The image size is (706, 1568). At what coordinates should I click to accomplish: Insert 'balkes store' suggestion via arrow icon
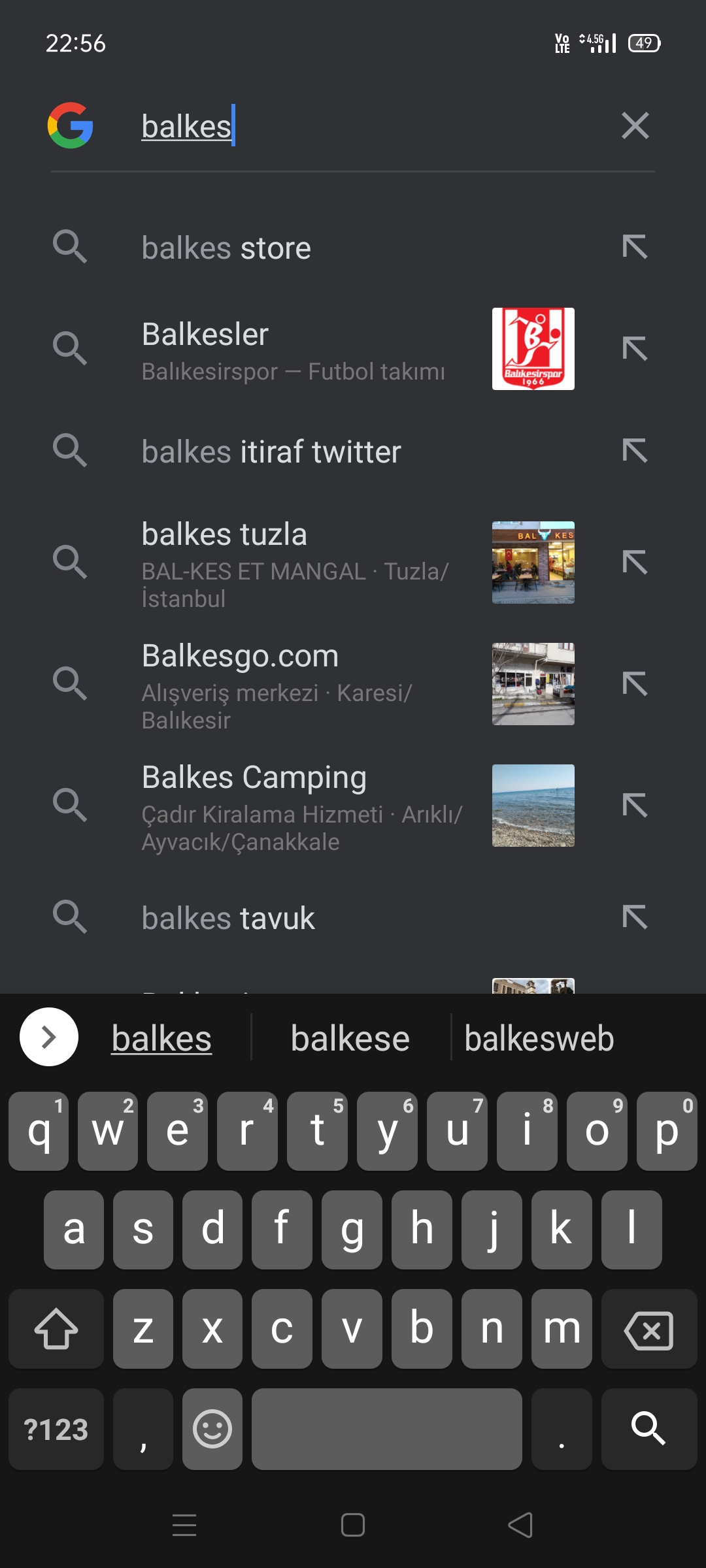coord(635,247)
